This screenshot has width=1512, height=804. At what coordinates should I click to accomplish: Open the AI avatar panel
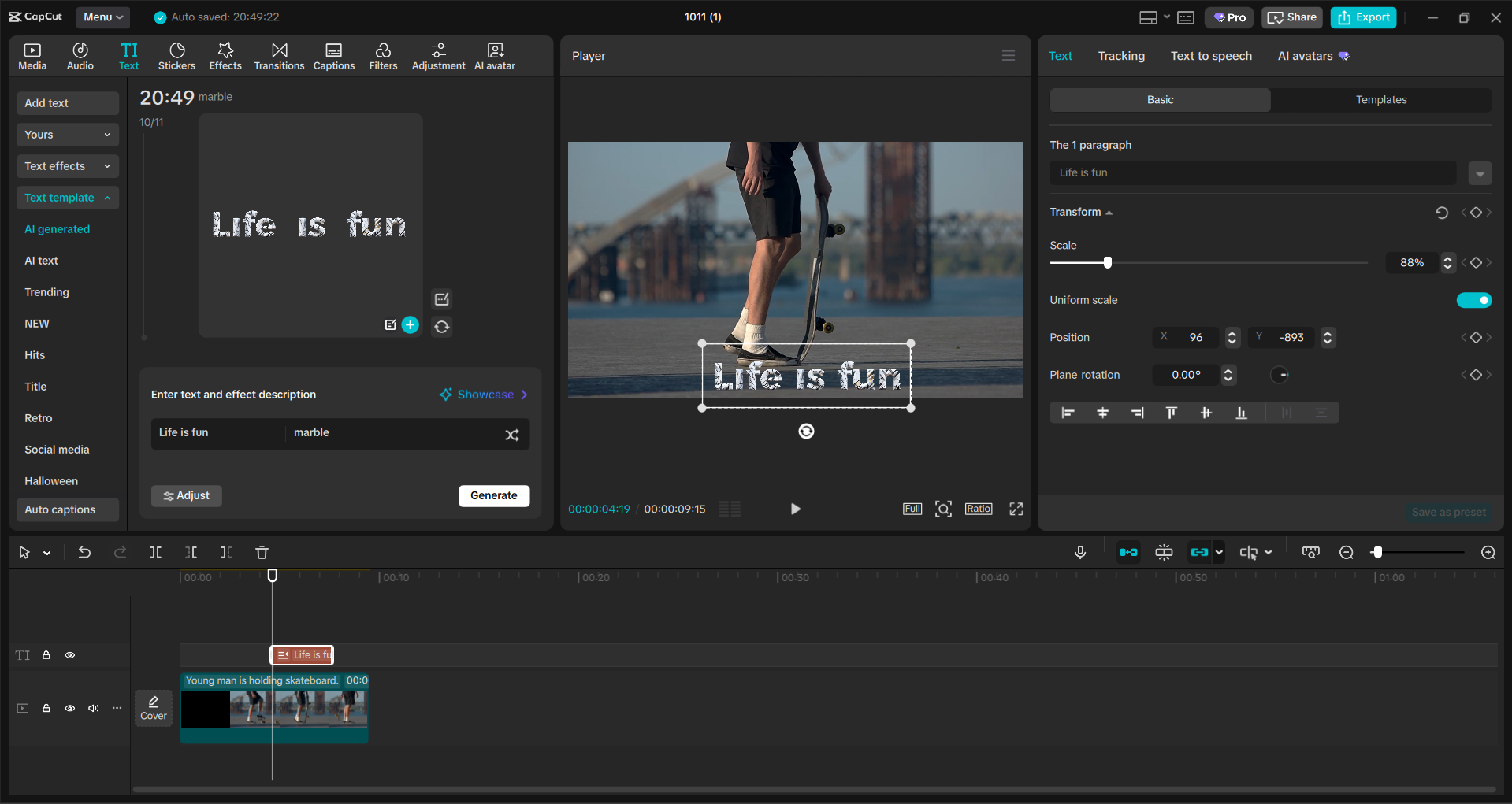point(494,55)
